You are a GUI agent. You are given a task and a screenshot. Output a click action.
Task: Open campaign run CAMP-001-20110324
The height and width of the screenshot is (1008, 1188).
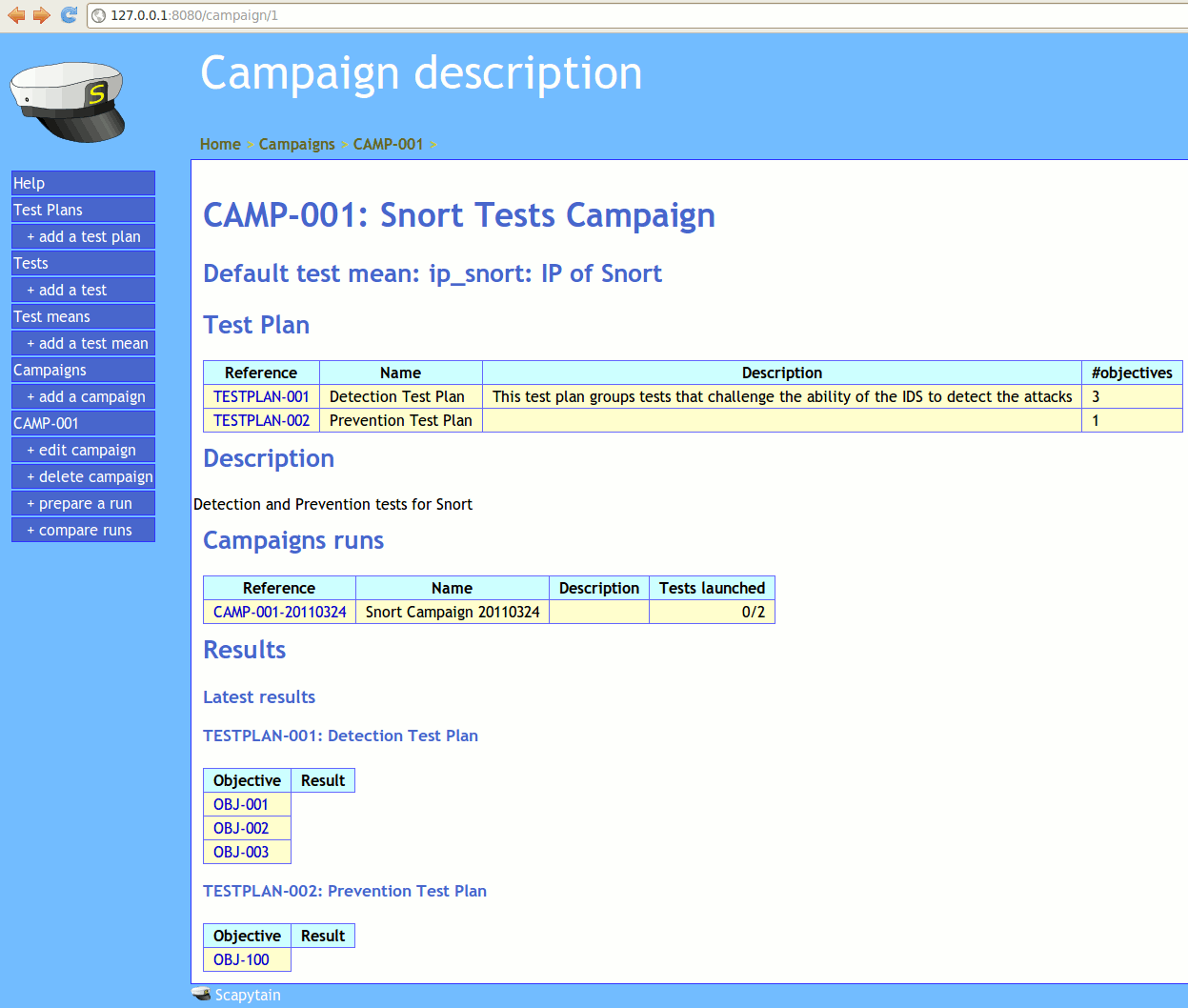click(x=279, y=612)
